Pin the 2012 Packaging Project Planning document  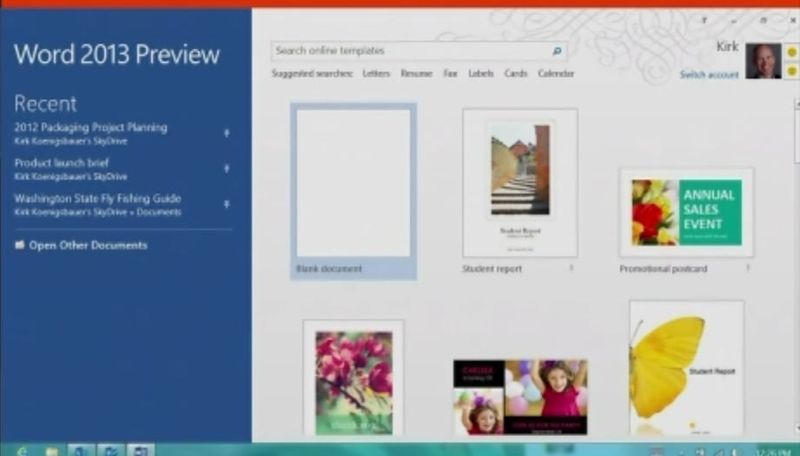point(227,133)
